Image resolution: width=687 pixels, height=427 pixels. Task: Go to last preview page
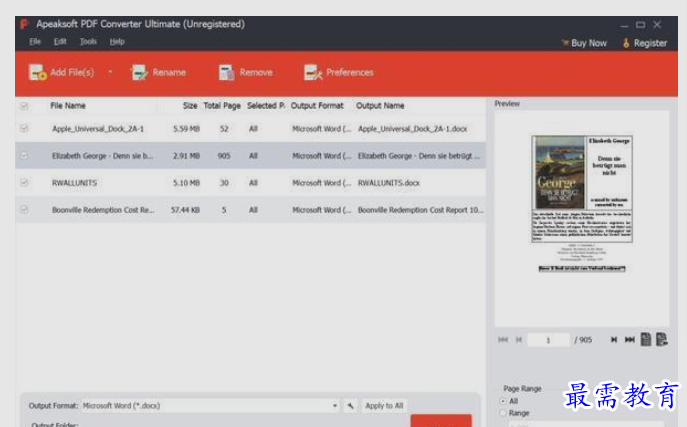630,340
